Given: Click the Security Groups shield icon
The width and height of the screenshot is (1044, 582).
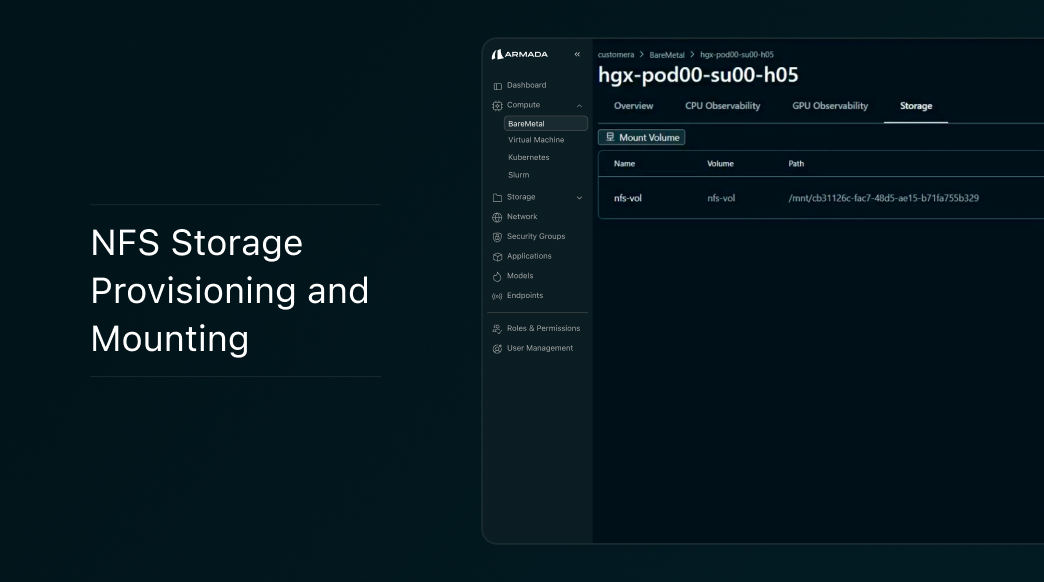Looking at the screenshot, I should [x=497, y=237].
